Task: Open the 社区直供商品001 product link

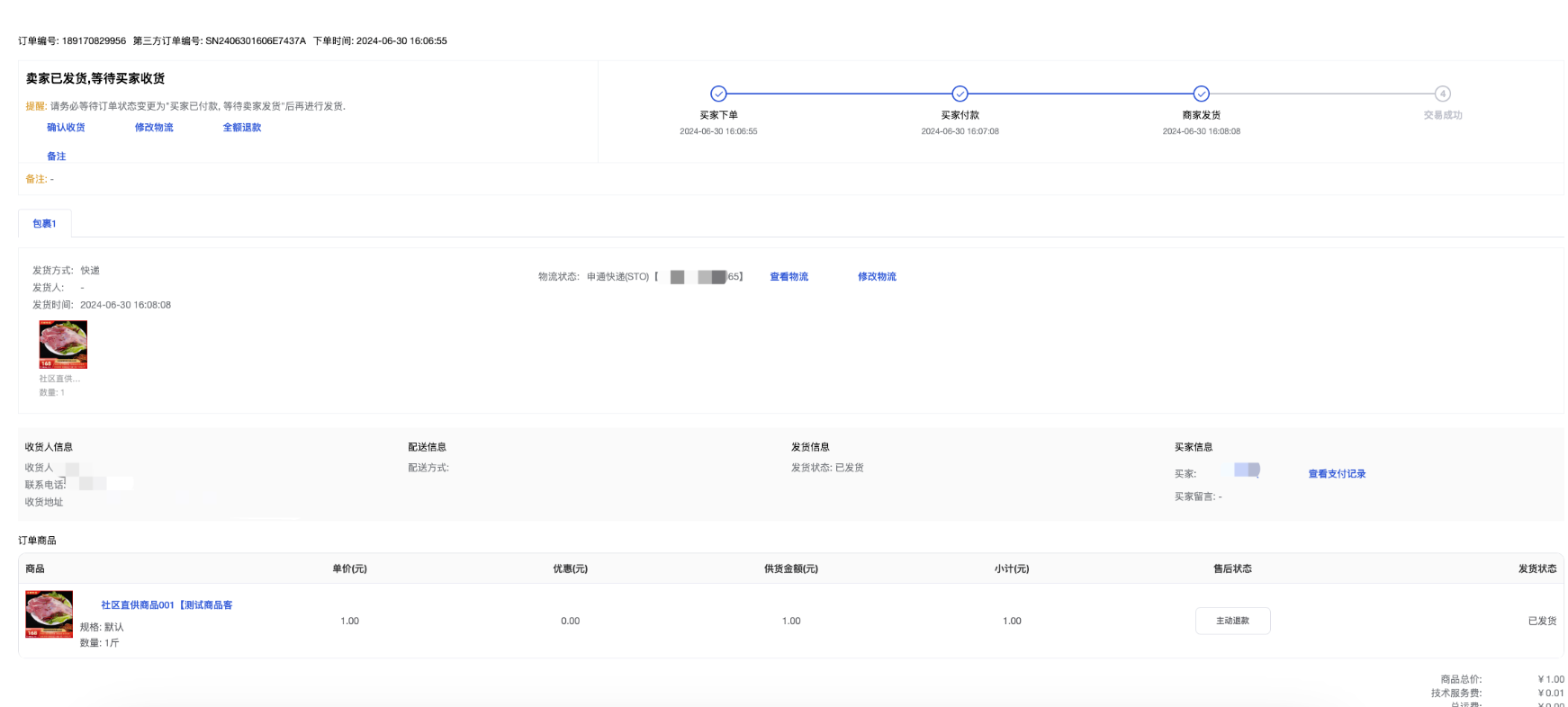Action: [167, 605]
